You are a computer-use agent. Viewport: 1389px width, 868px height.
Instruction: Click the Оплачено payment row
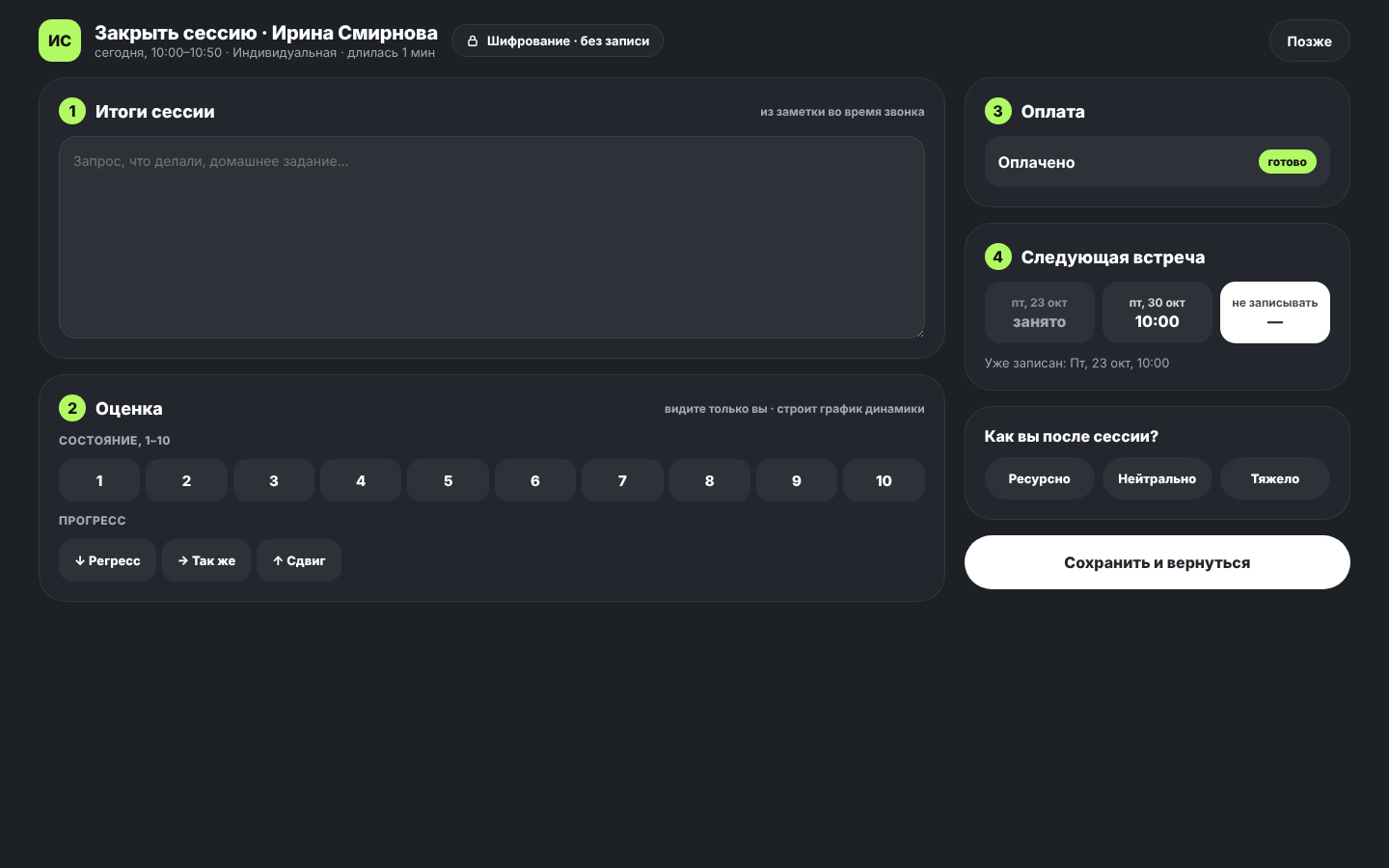tap(1157, 162)
